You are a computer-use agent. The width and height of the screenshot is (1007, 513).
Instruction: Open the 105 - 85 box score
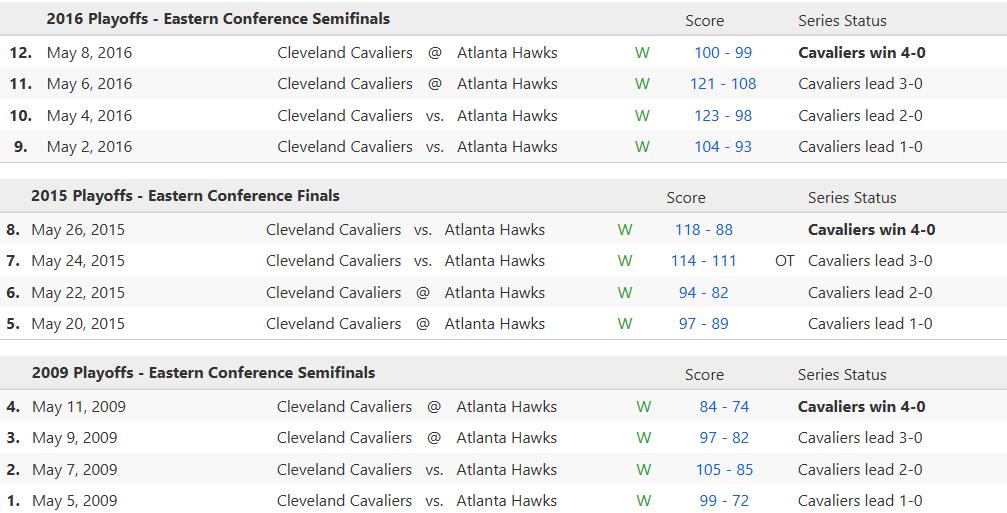click(x=723, y=470)
